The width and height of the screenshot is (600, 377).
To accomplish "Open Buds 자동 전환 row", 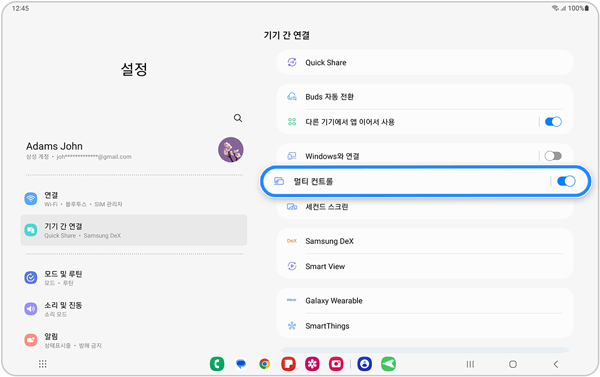I will pyautogui.click(x=425, y=96).
